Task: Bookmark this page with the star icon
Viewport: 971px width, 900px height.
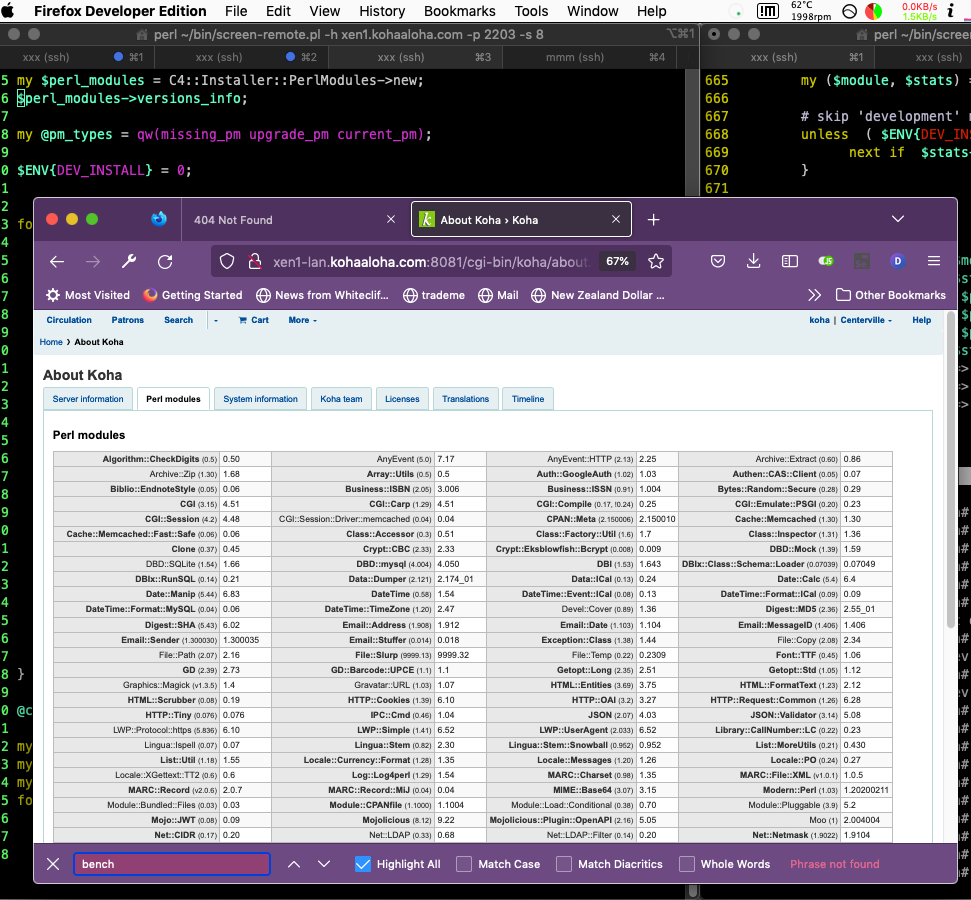Action: click(x=656, y=261)
